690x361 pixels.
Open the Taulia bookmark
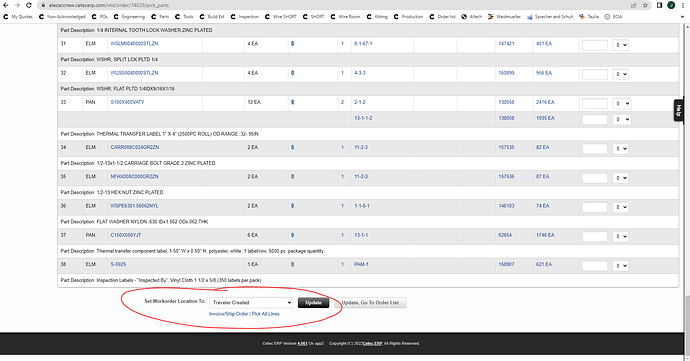[589, 17]
